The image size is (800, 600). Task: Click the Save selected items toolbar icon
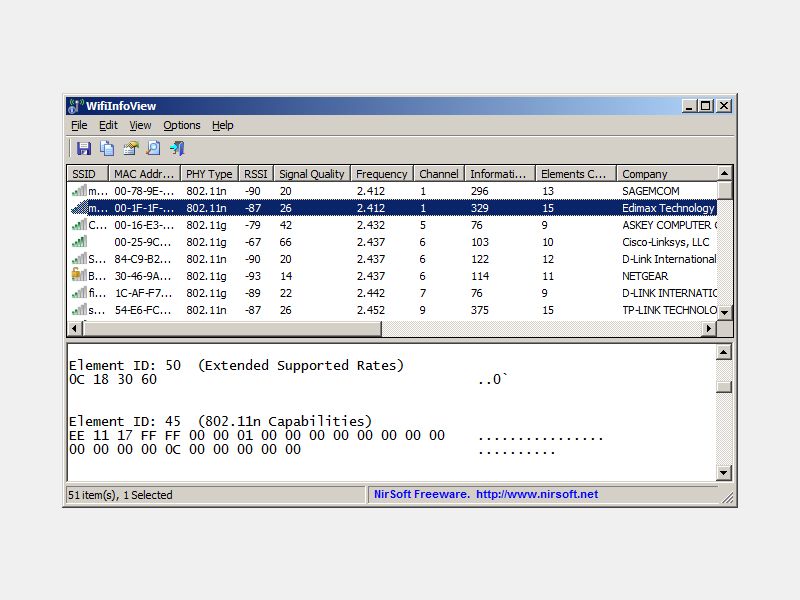pos(84,148)
